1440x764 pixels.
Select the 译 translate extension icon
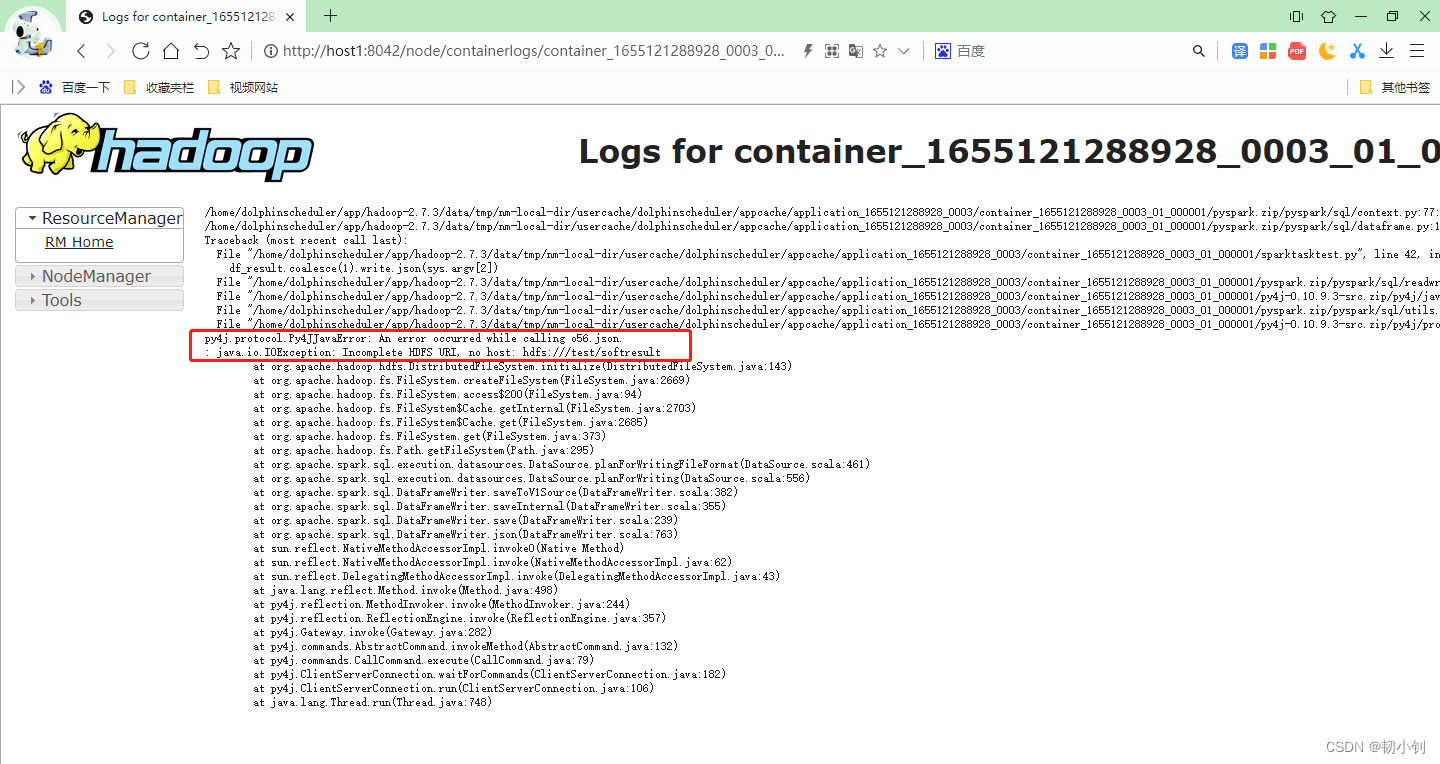coord(1239,50)
